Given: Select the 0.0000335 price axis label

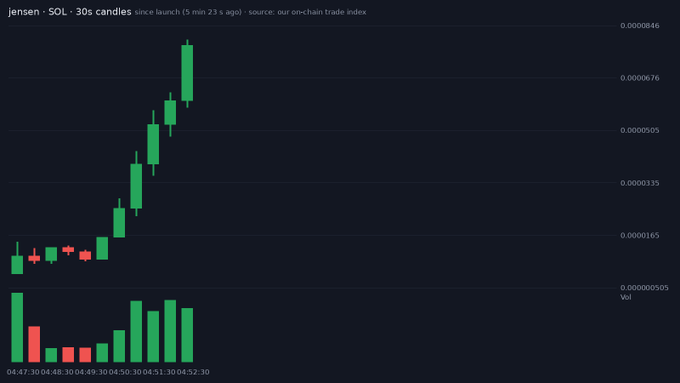Looking at the screenshot, I should [640, 183].
